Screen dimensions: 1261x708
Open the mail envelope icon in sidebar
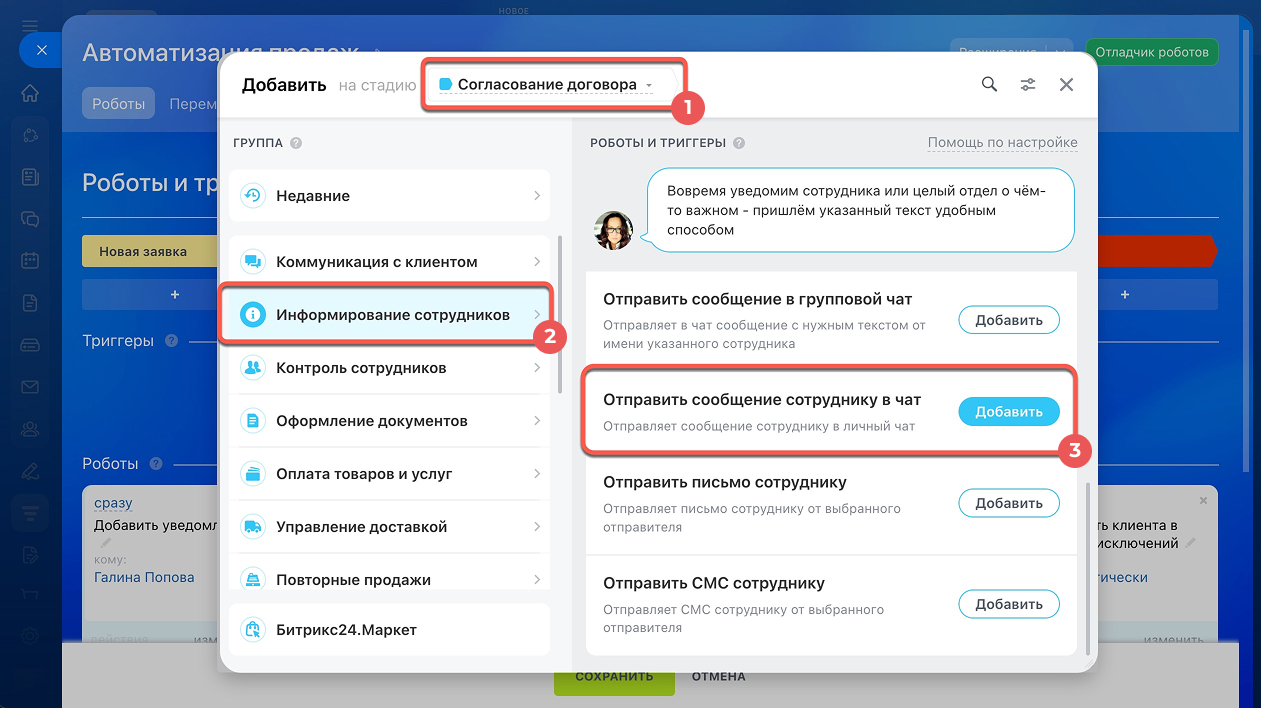pos(30,387)
